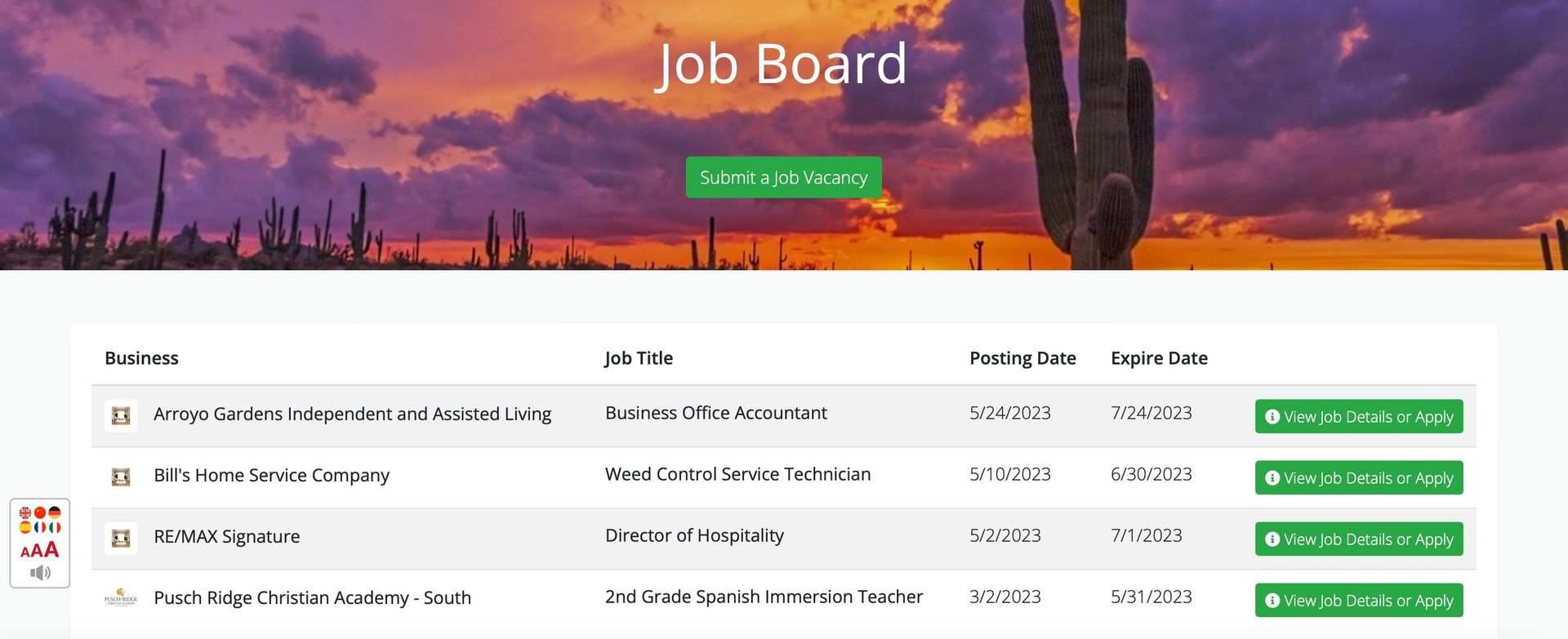Click the Arroyo Gardens business logo thumbnail
This screenshot has width=1568, height=639.
[121, 415]
